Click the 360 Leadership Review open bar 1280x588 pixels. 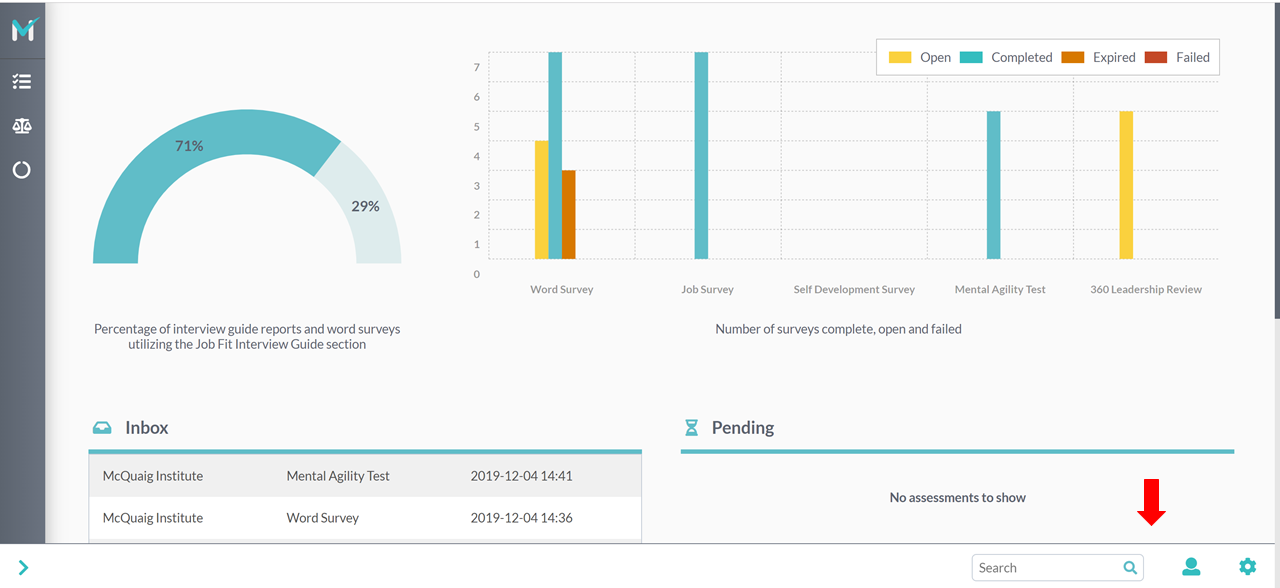click(1126, 185)
